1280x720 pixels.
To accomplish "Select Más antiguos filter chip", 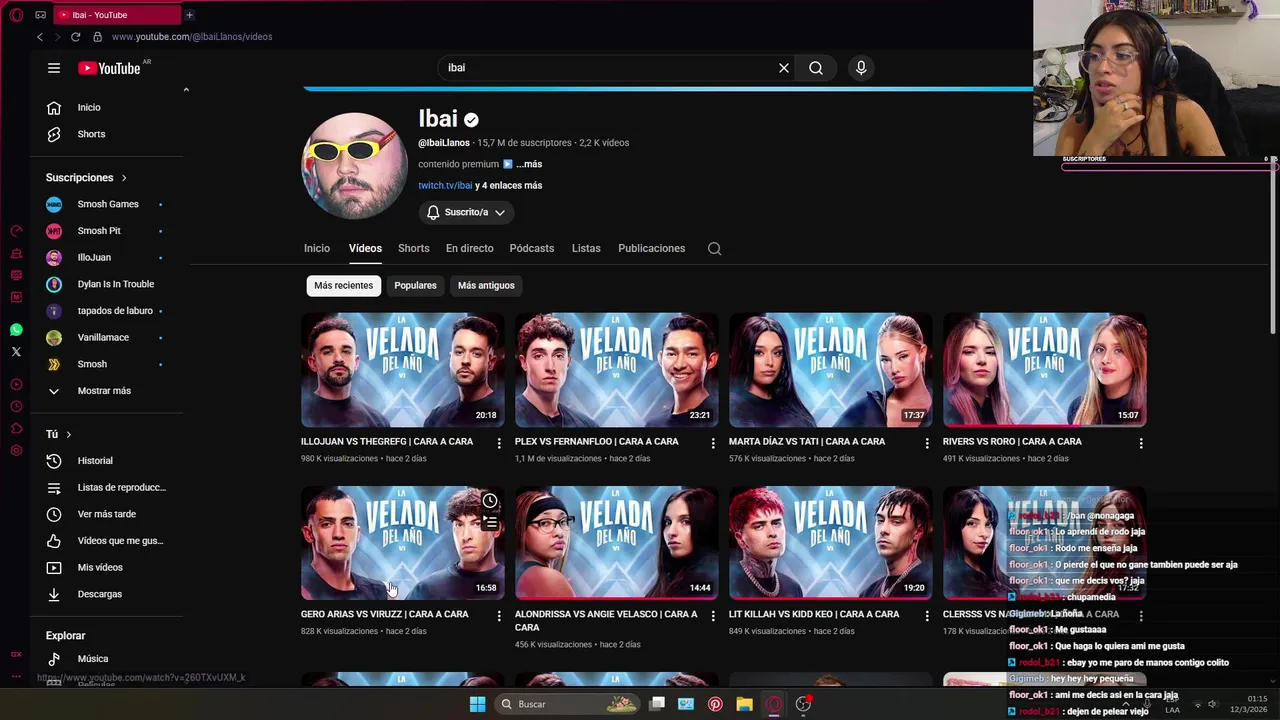I will point(486,286).
